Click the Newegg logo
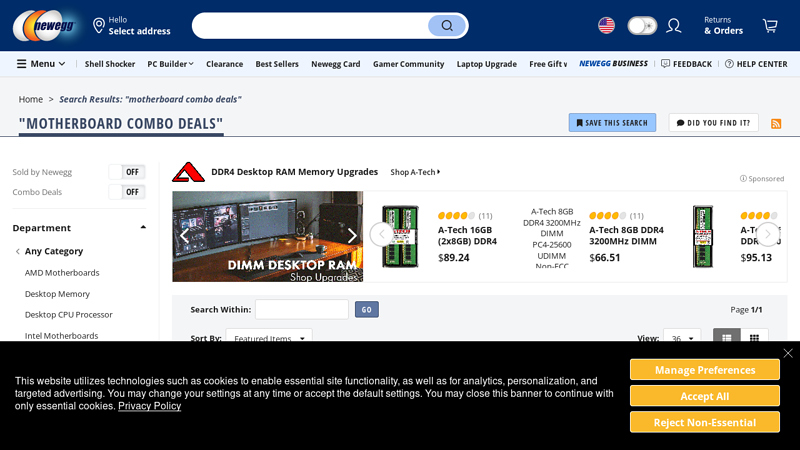The image size is (800, 450). (45, 26)
